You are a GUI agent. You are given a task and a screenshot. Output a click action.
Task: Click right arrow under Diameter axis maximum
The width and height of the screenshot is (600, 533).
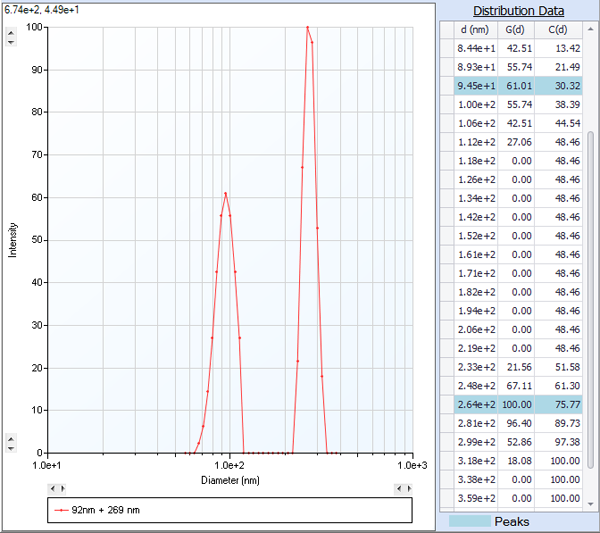pyautogui.click(x=407, y=488)
